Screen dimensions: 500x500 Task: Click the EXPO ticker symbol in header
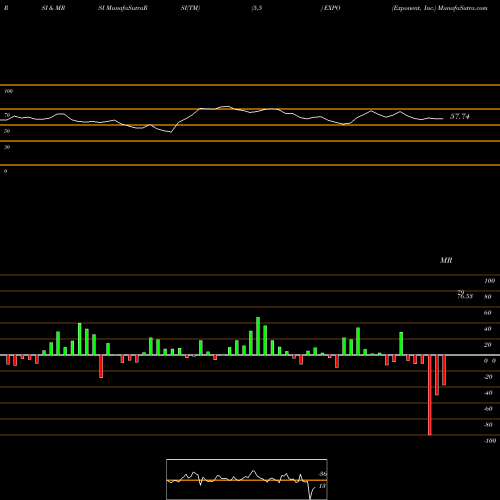[x=332, y=8]
